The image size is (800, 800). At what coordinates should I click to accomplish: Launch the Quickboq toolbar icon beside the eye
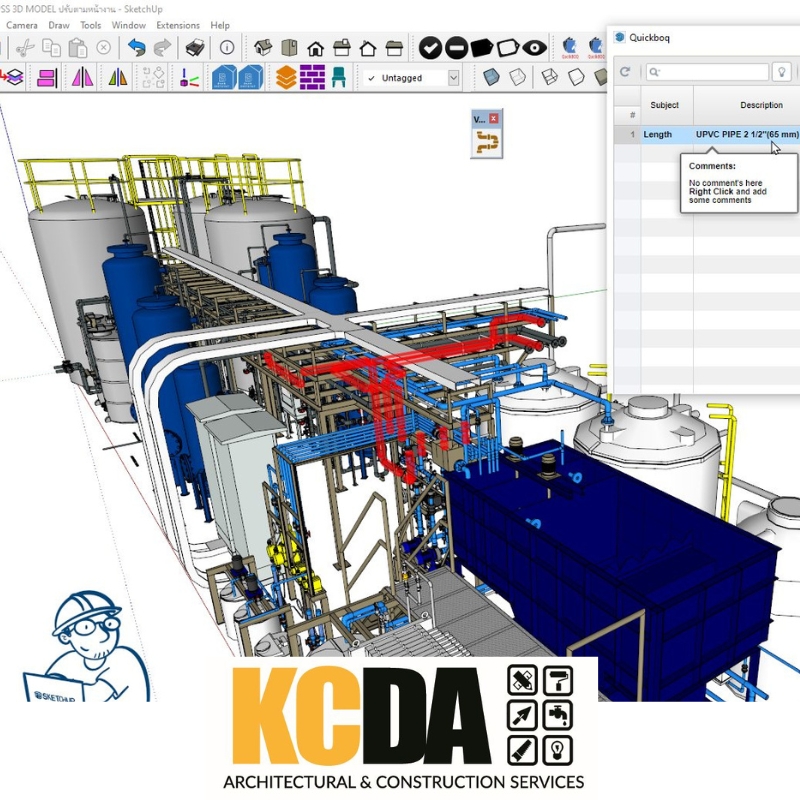coord(570,48)
